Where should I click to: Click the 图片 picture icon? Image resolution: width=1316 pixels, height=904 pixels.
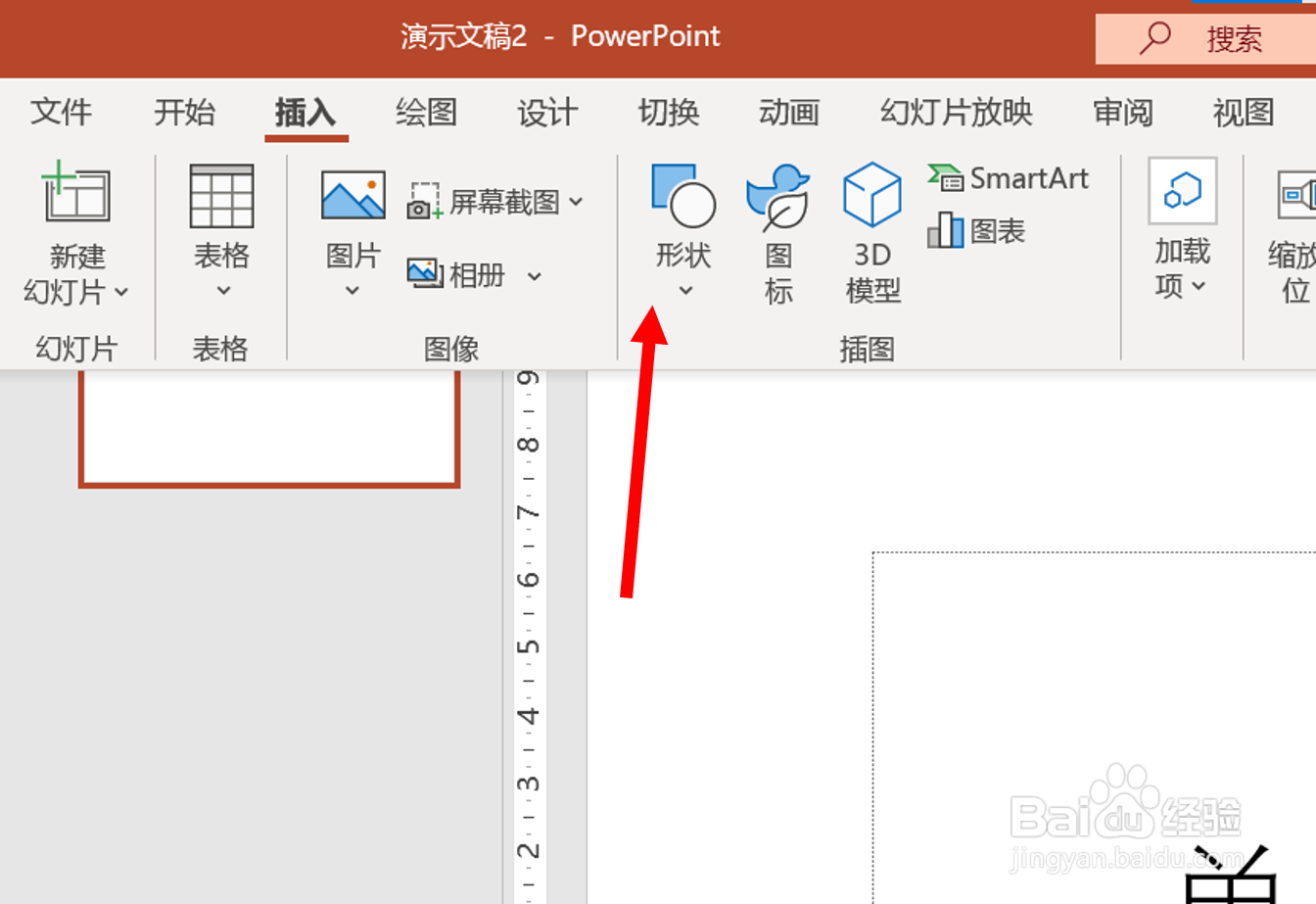pyautogui.click(x=352, y=196)
